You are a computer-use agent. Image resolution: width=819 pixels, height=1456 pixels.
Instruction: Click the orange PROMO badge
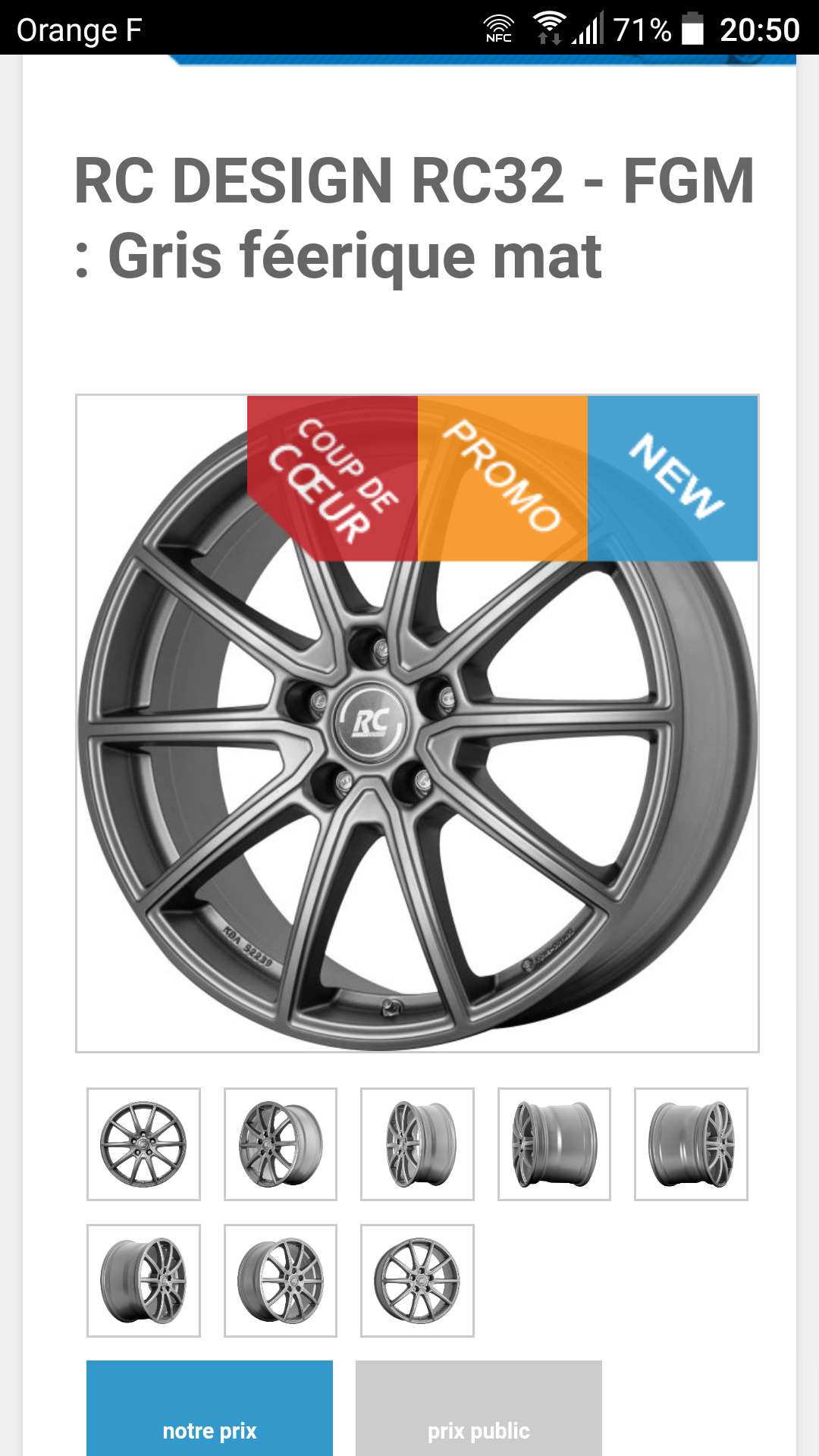click(503, 479)
